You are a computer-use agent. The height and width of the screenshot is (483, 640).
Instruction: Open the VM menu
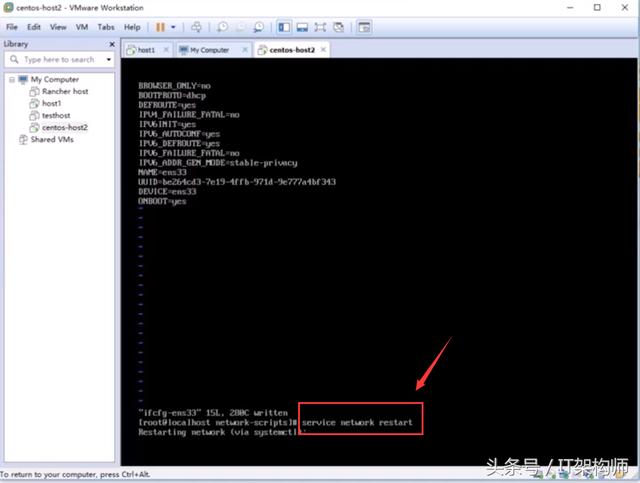tap(82, 27)
